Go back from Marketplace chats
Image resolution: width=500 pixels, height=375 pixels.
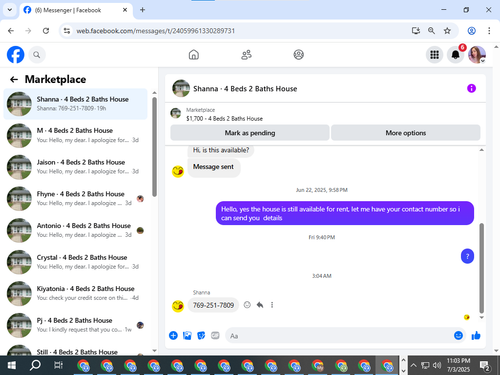click(14, 79)
